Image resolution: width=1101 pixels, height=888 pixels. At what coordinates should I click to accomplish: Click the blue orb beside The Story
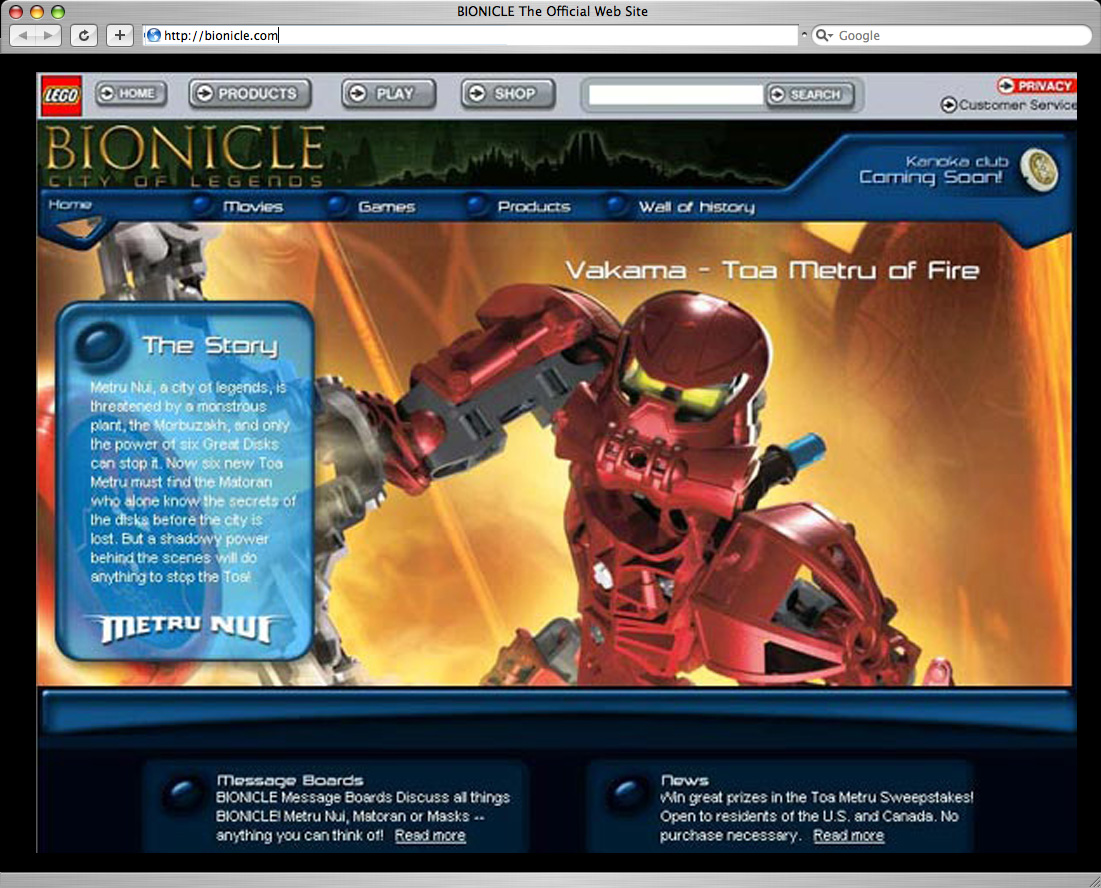(98, 343)
